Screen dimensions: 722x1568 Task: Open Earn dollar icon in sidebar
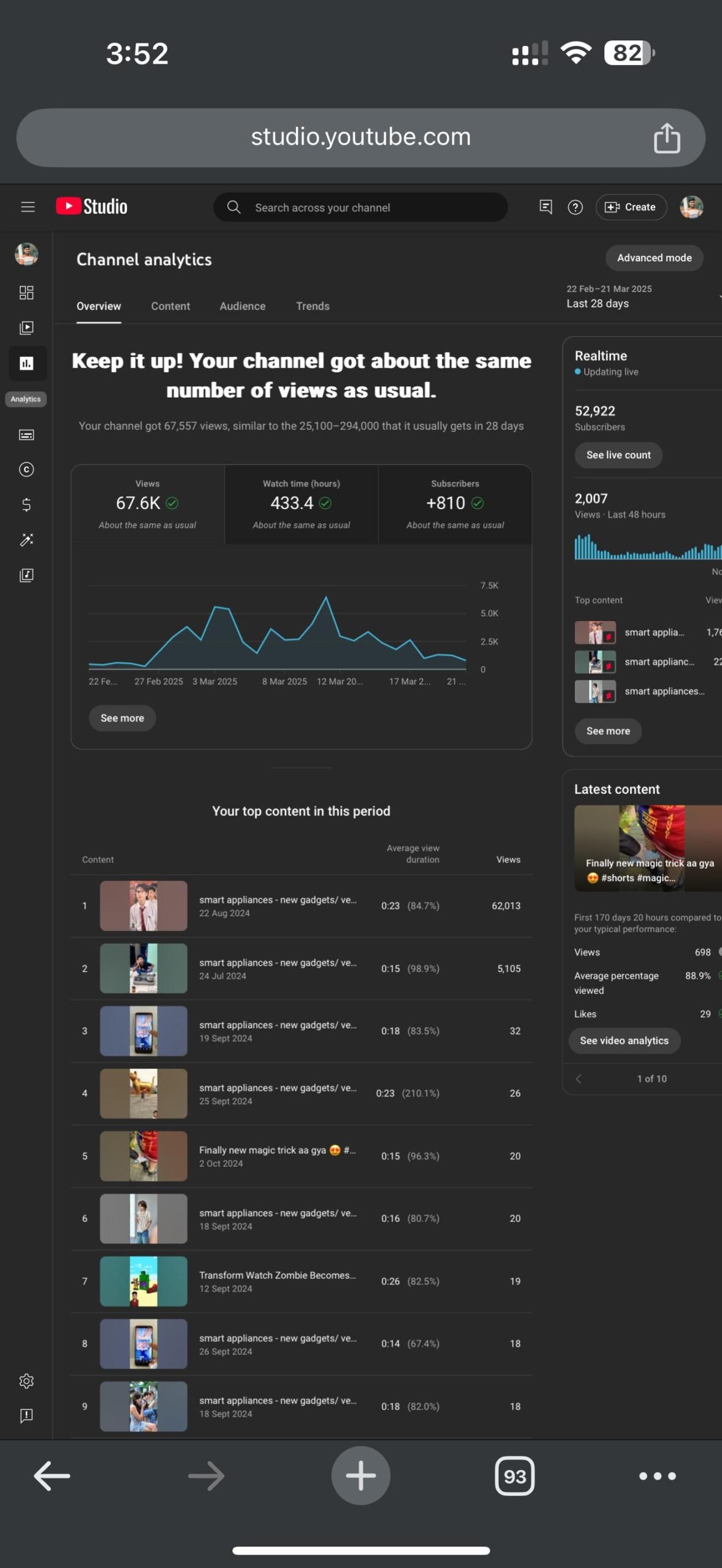coord(26,505)
